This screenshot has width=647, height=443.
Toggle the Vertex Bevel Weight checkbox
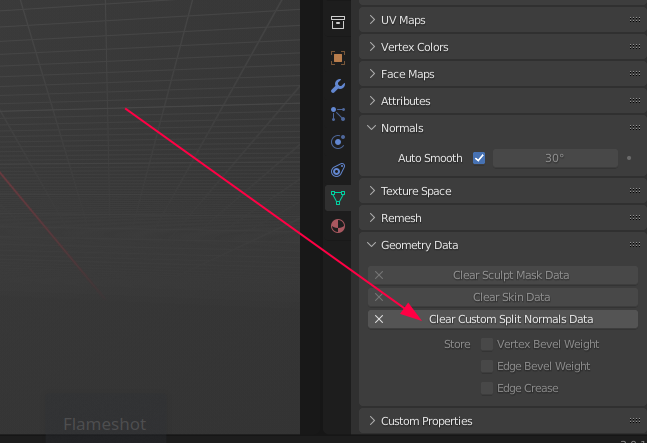coord(487,344)
